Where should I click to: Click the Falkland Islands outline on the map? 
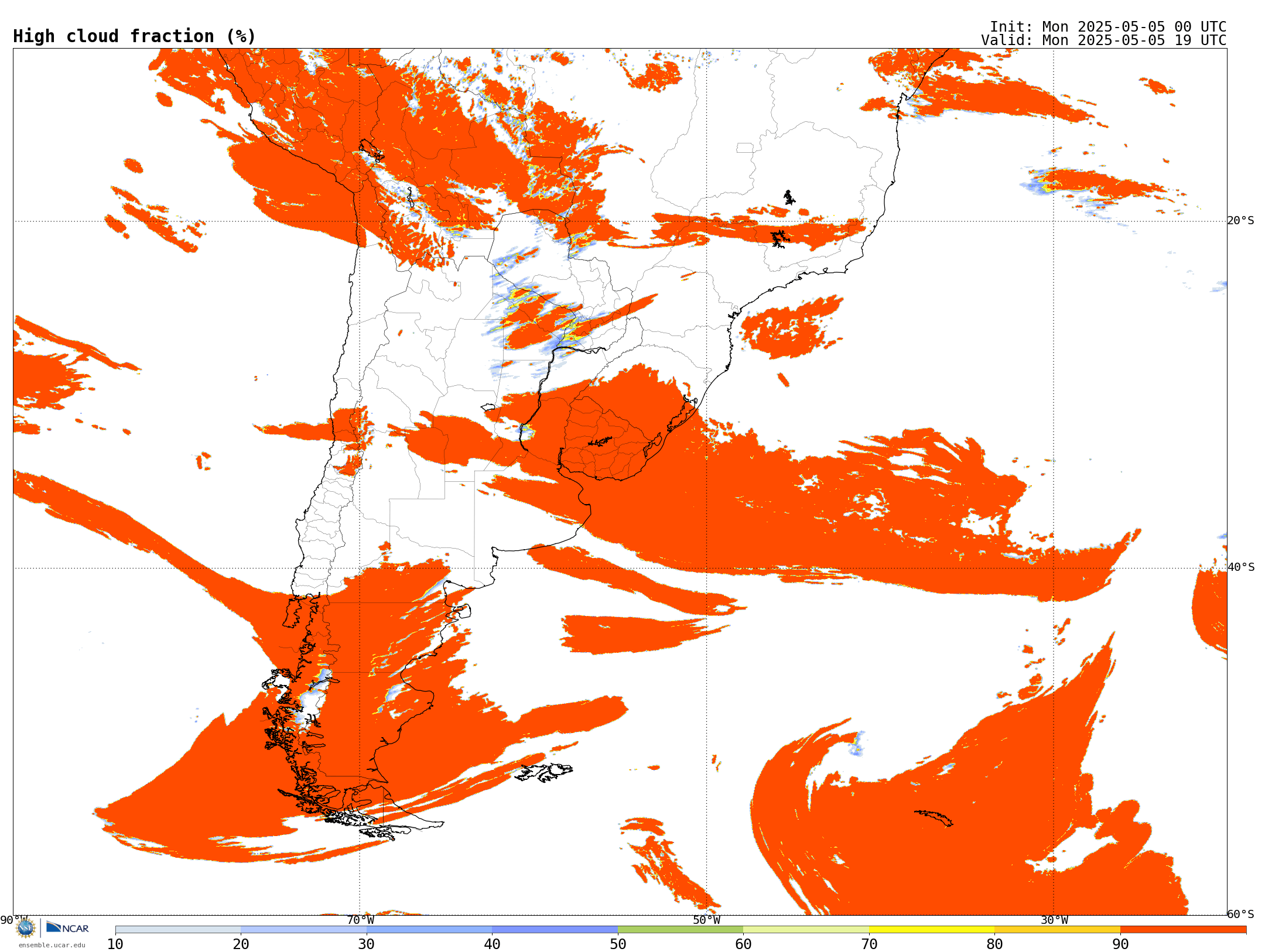pos(544,772)
